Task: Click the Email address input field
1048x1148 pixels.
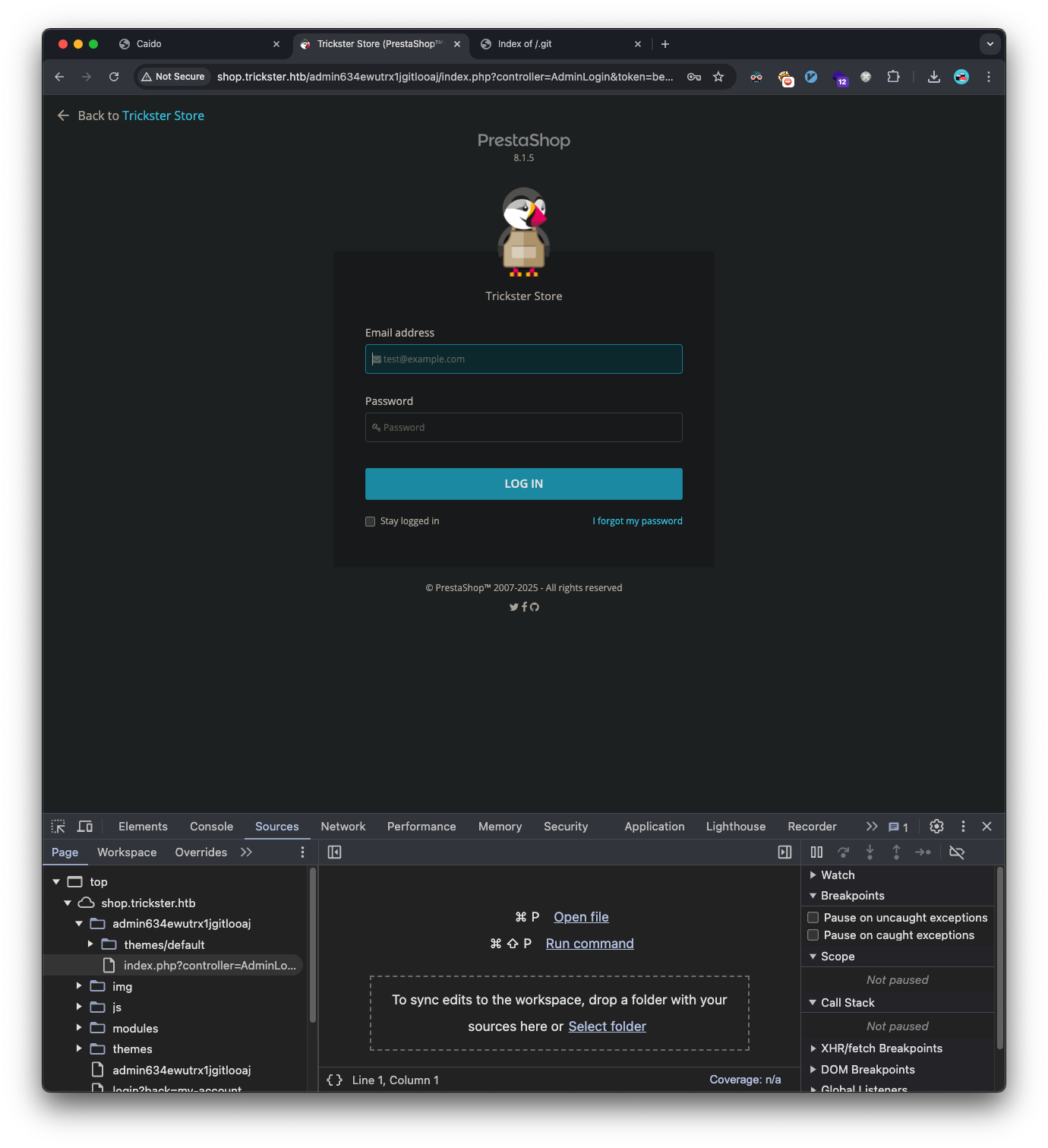Action: [524, 359]
